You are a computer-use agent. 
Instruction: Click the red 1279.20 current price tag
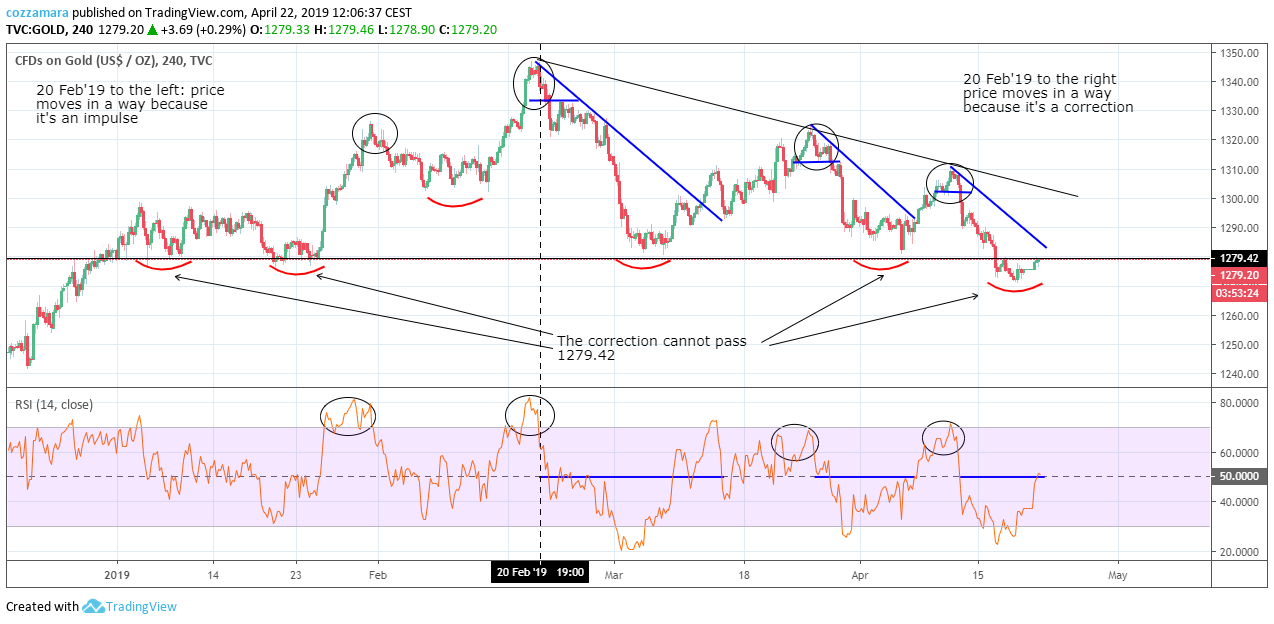pos(1241,275)
